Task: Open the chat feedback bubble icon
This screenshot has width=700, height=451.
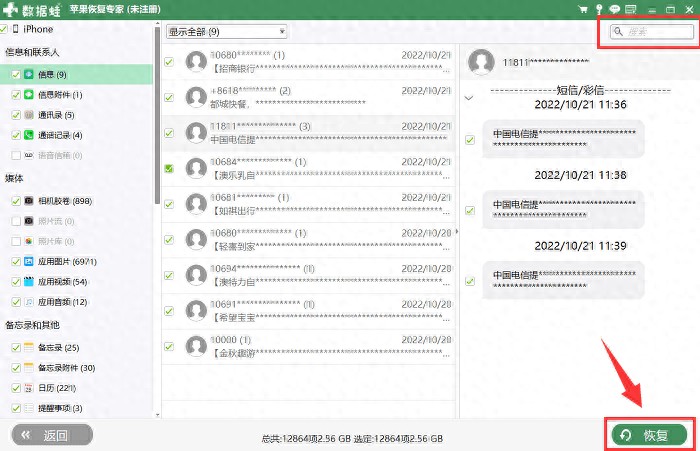Action: (x=615, y=9)
